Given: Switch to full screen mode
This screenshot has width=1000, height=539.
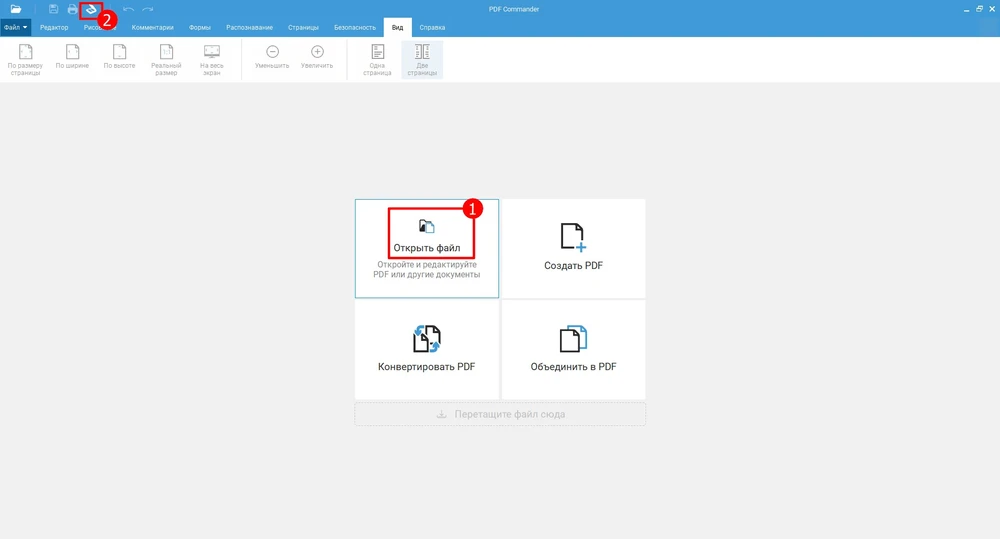Looking at the screenshot, I should (x=212, y=60).
